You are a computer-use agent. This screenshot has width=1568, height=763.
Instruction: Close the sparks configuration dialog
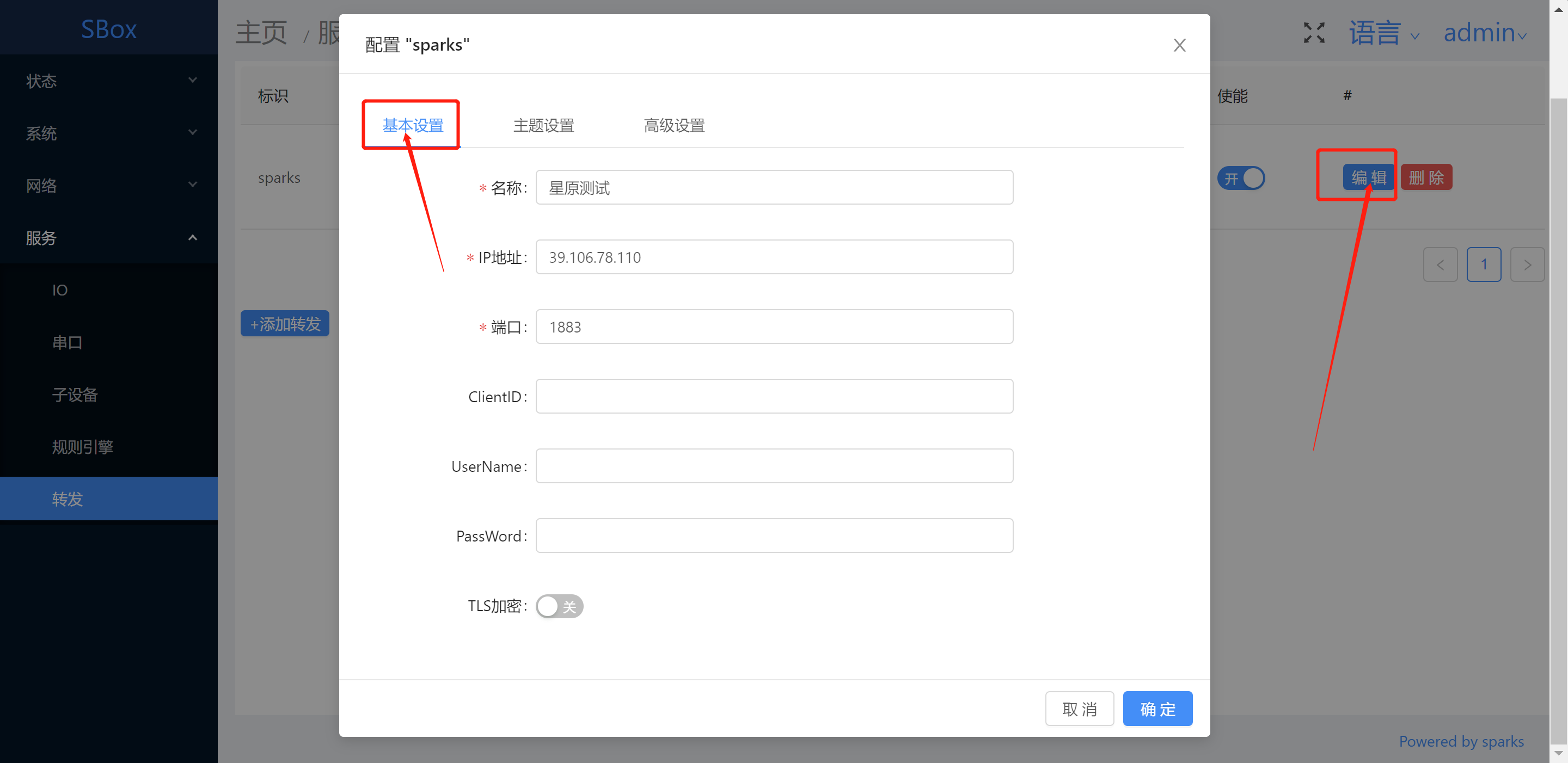coord(1179,45)
